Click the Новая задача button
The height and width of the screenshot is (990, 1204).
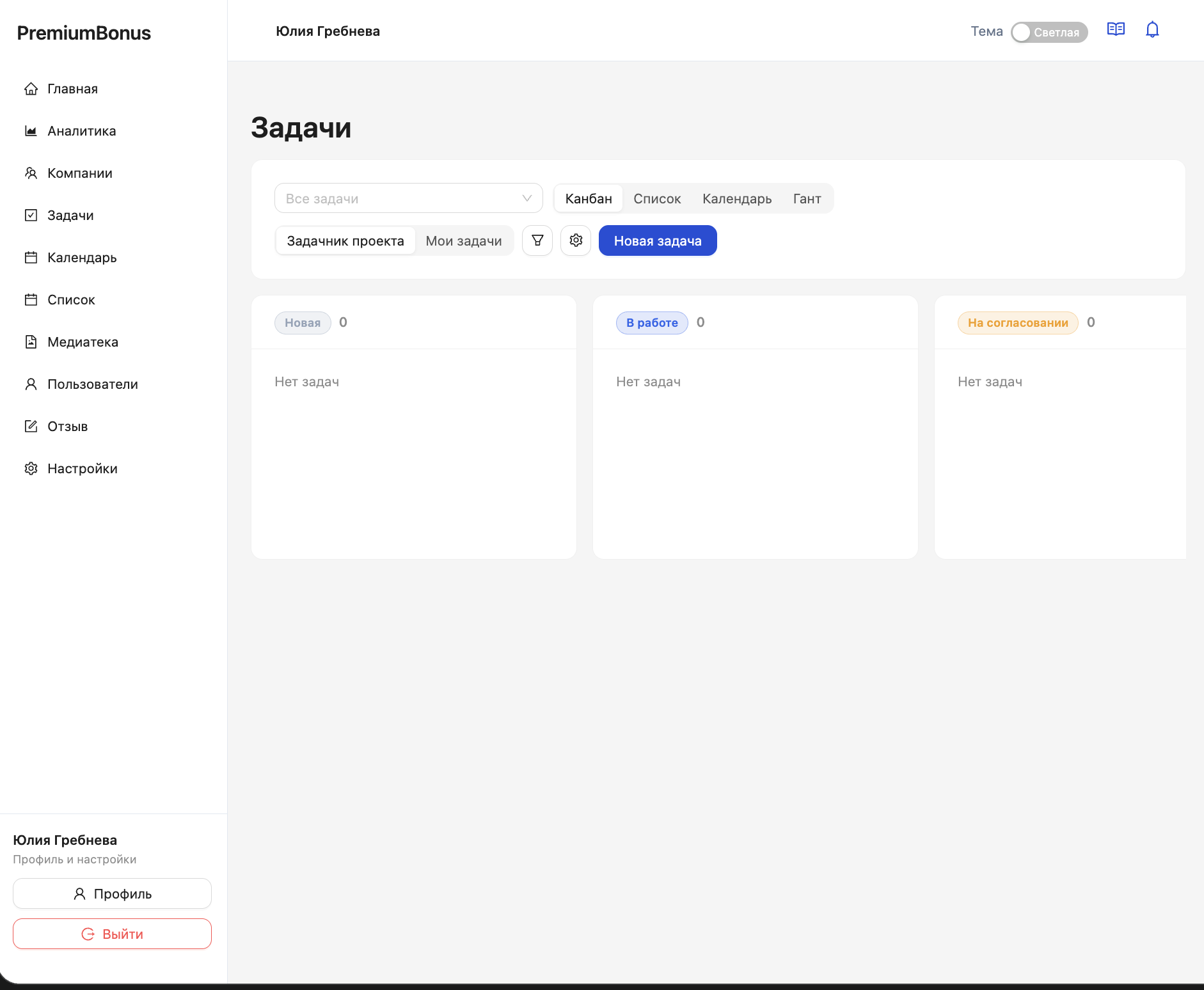(658, 241)
